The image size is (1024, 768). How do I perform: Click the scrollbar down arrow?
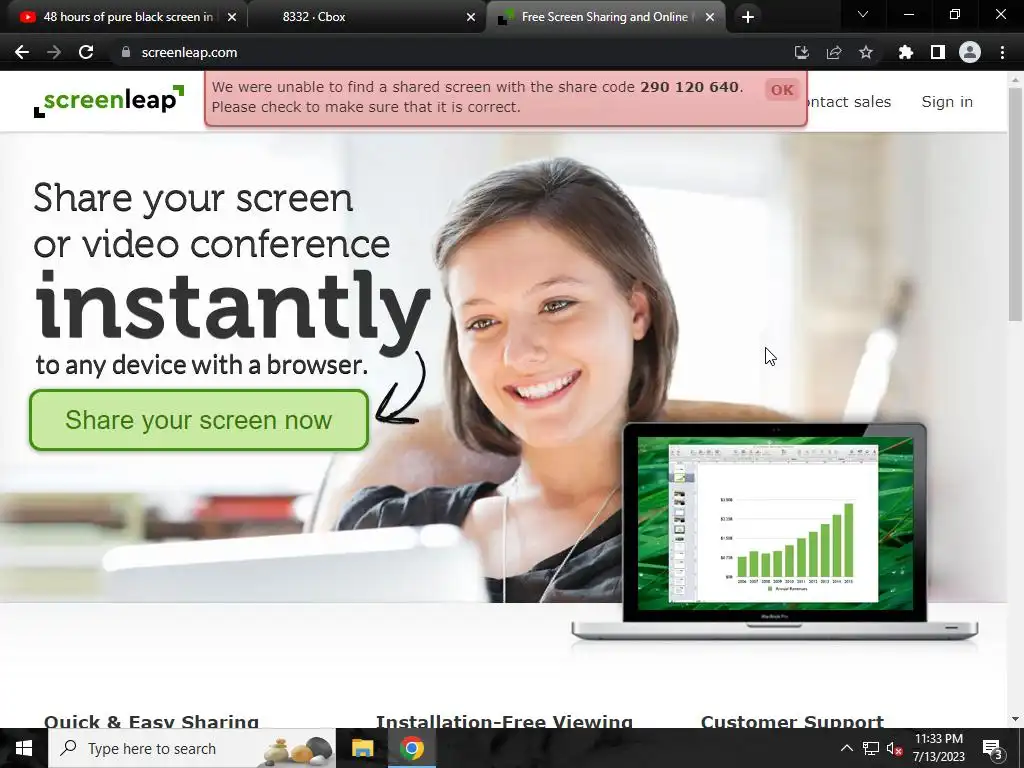(1014, 719)
